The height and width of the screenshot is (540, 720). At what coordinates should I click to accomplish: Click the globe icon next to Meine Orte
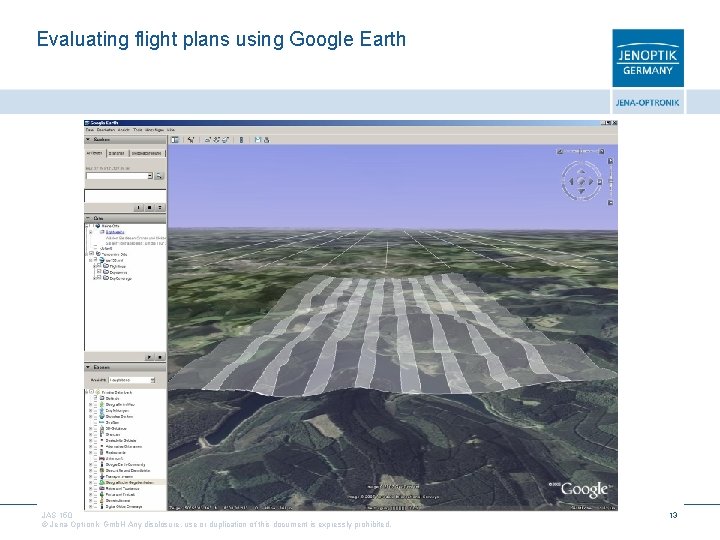click(98, 226)
